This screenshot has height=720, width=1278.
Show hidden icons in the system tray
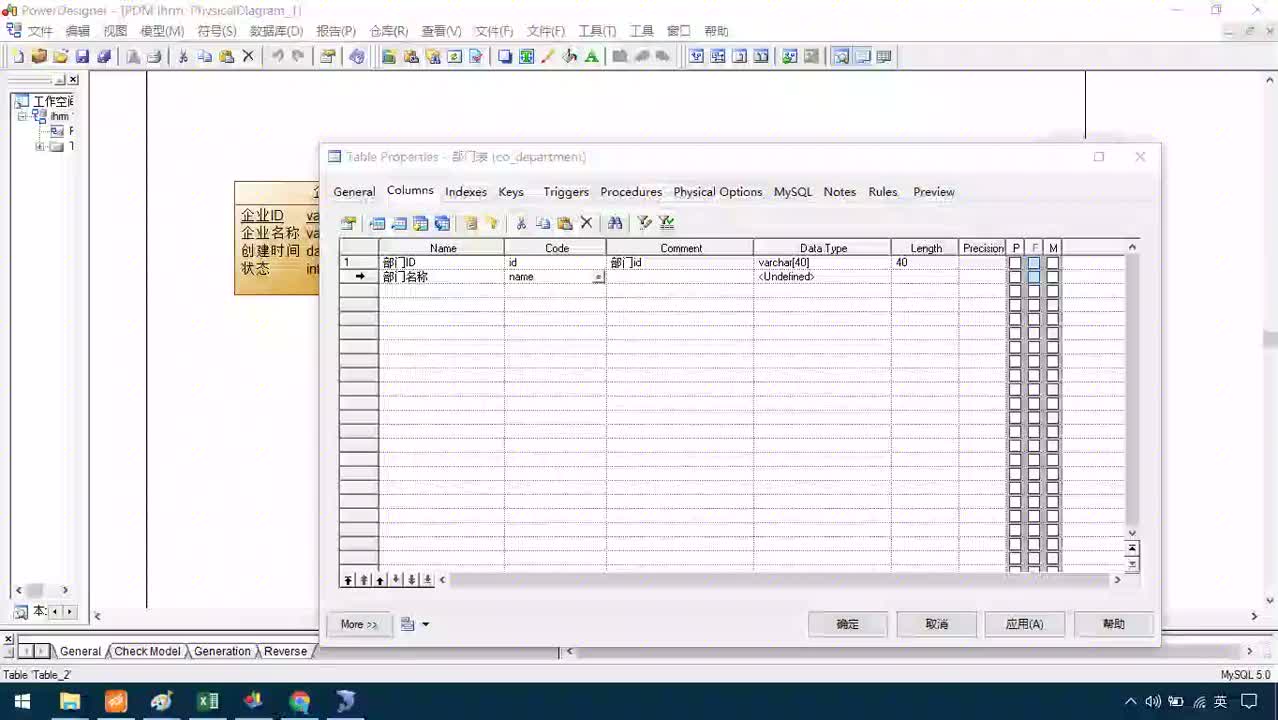click(x=1131, y=702)
